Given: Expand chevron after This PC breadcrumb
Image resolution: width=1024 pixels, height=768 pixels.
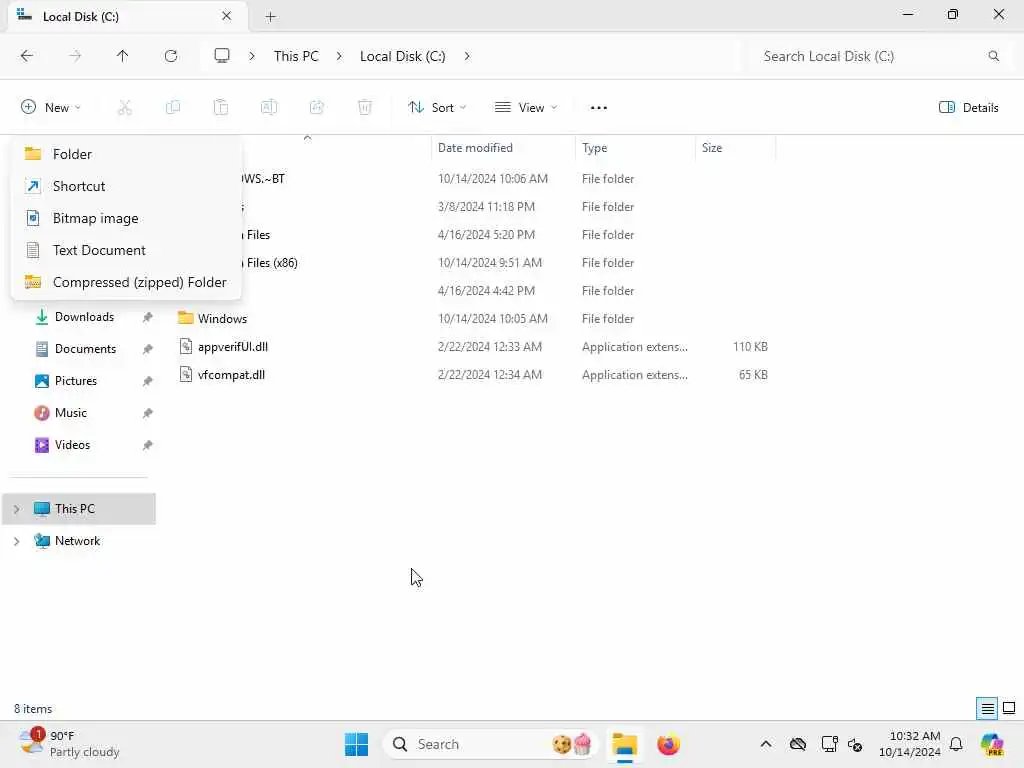Looking at the screenshot, I should pos(339,56).
